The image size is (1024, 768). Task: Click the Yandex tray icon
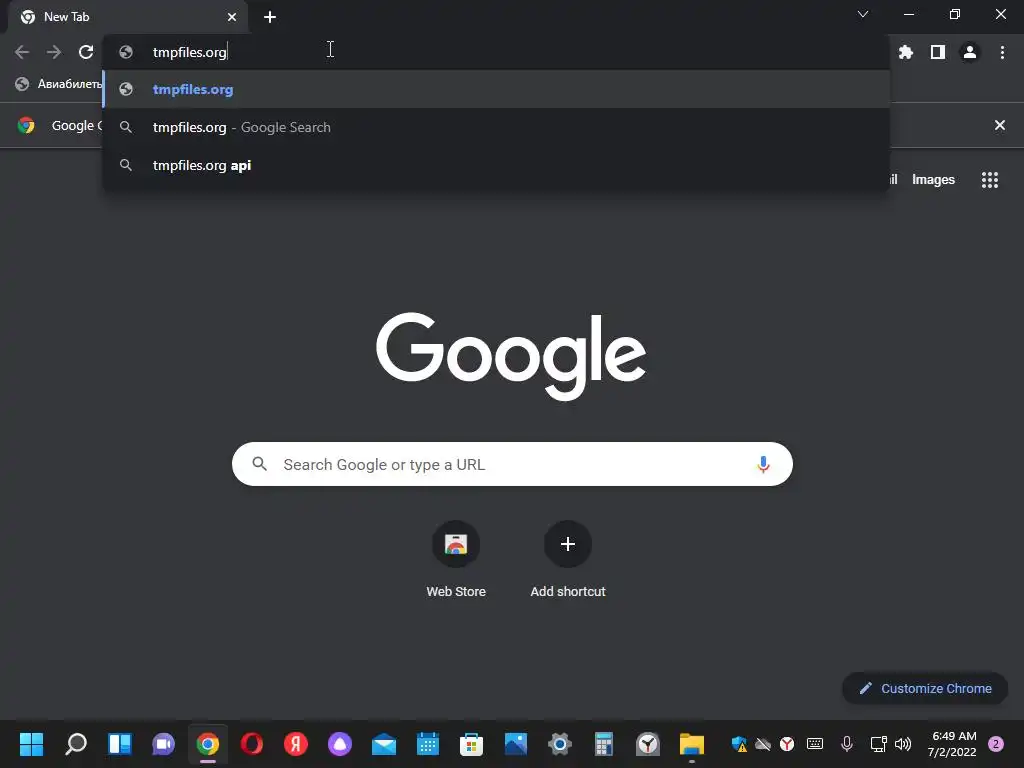tap(787, 744)
